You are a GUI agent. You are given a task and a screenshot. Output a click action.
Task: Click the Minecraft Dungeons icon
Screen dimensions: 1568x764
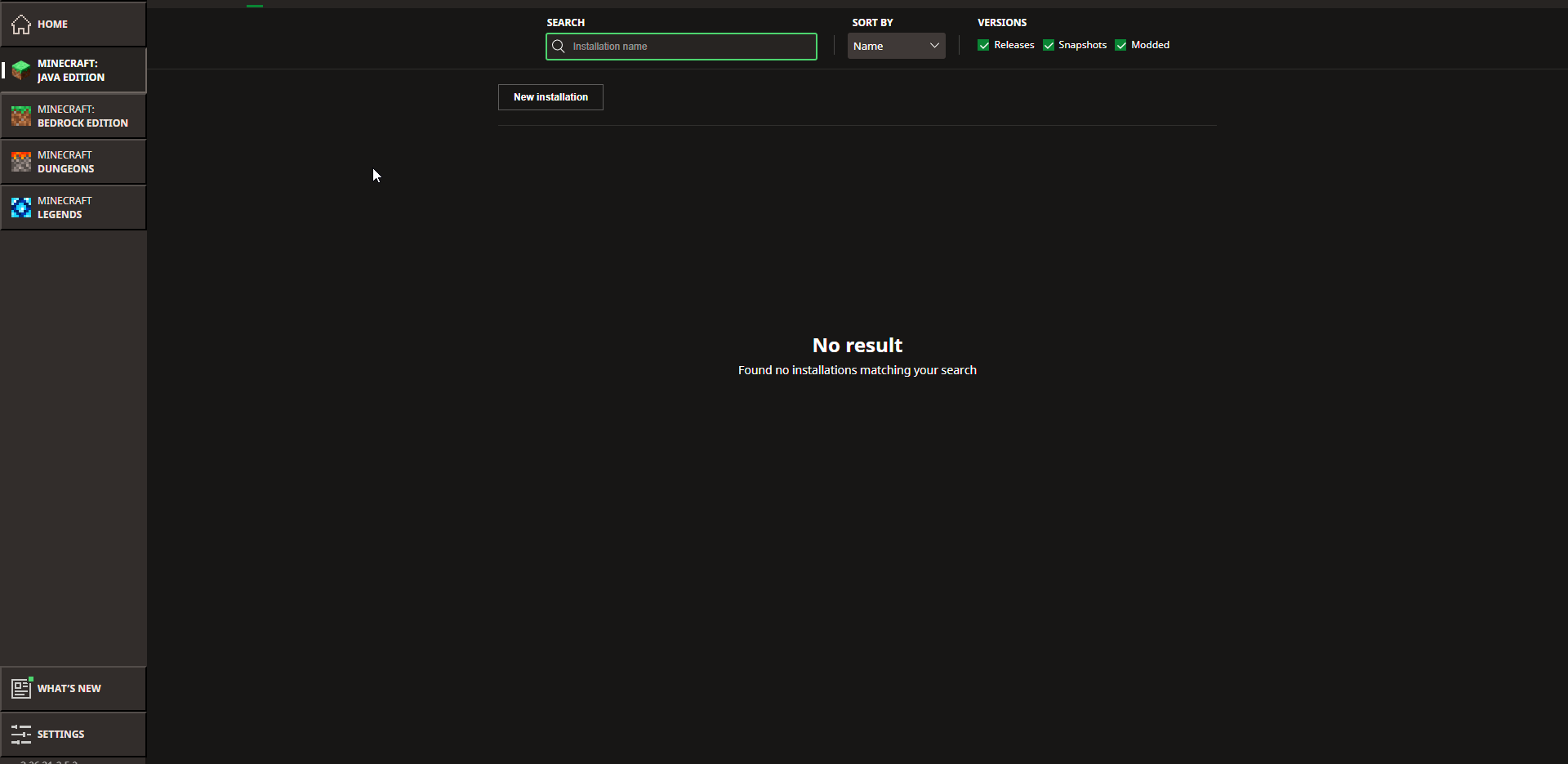click(21, 162)
